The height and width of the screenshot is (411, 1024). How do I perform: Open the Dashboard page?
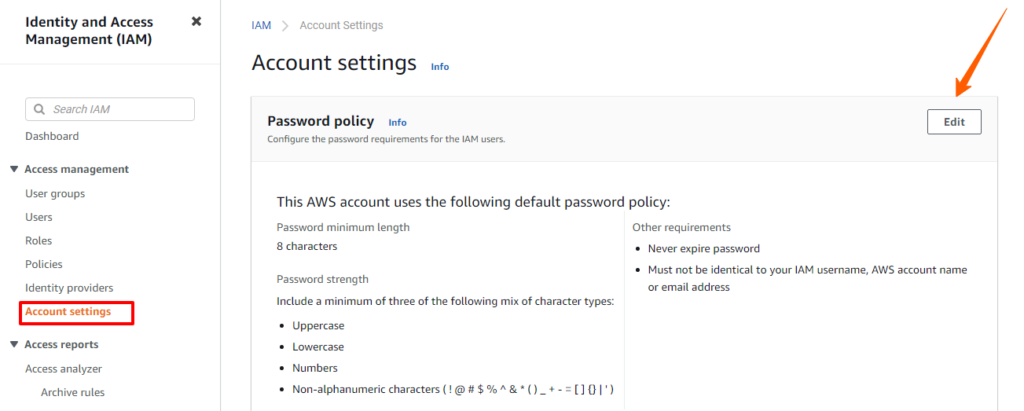[x=52, y=136]
